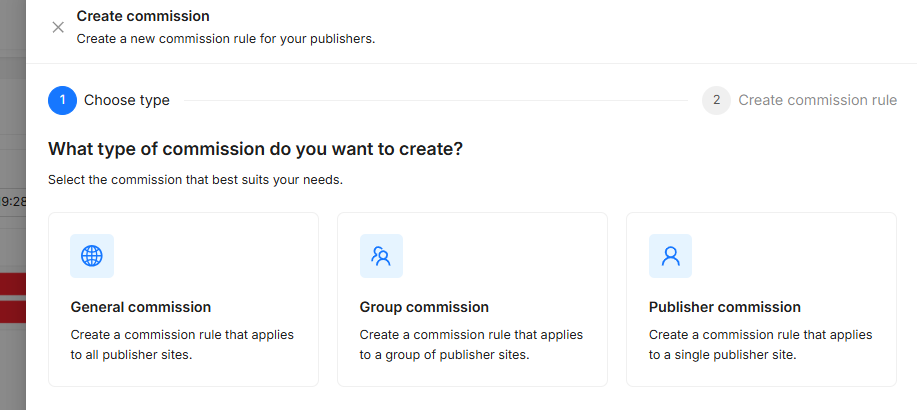Screen dimensions: 917x410
Task: Click the group people icon
Action: [x=381, y=256]
